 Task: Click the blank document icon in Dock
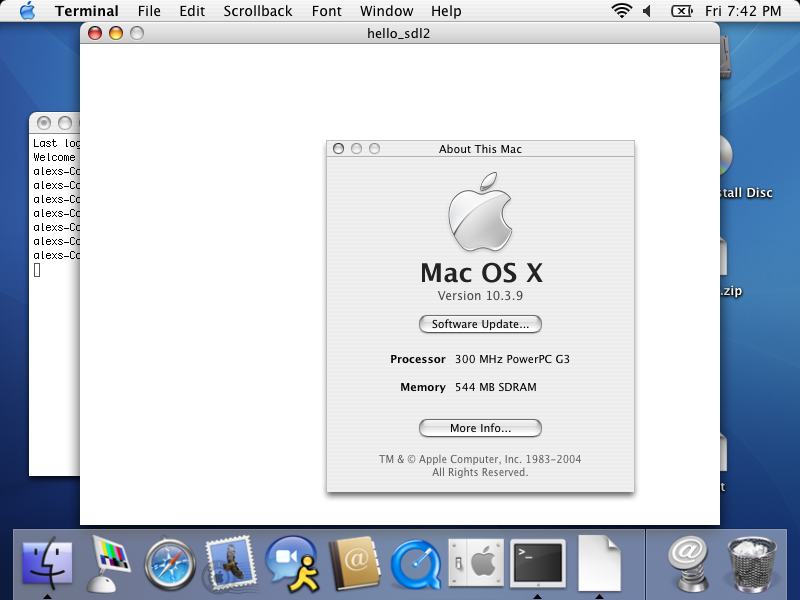599,563
